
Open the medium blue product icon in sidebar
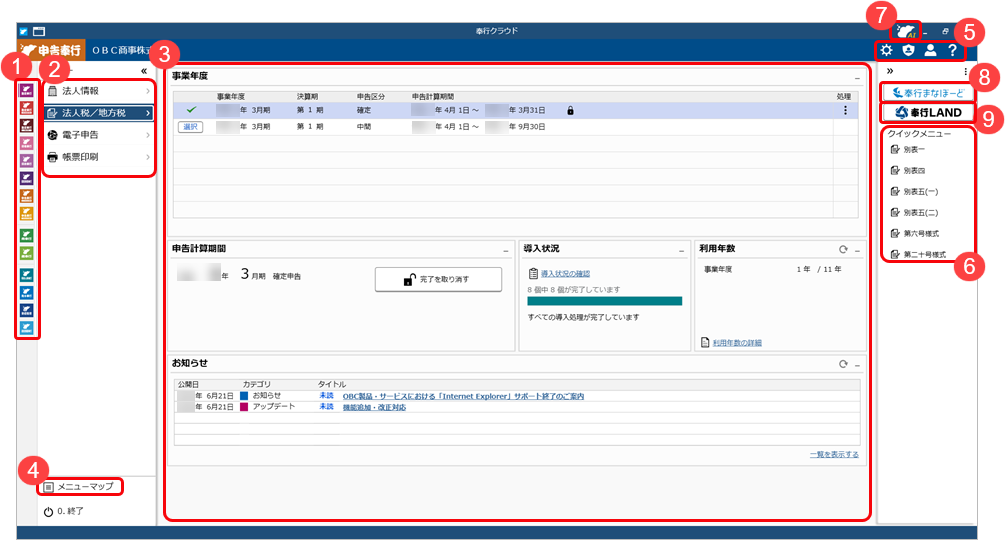pyautogui.click(x=26, y=293)
